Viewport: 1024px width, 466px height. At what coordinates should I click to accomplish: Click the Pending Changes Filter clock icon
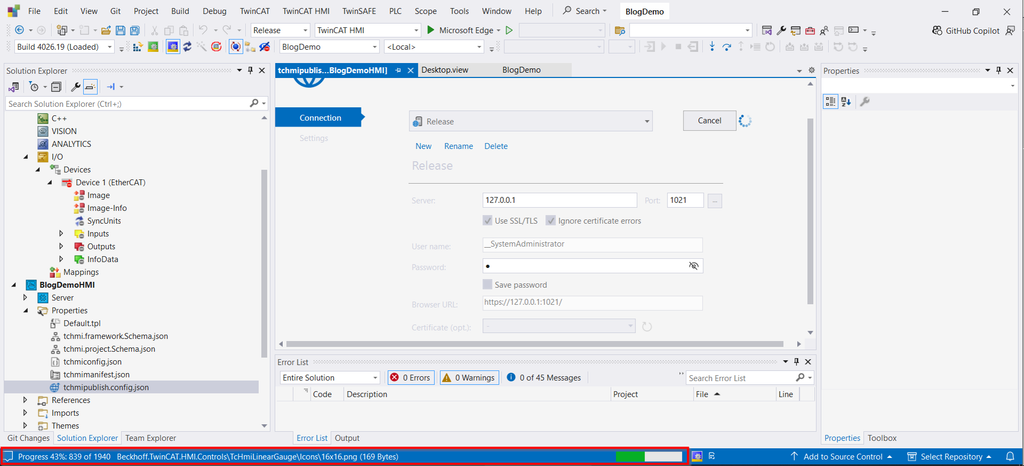click(33, 87)
